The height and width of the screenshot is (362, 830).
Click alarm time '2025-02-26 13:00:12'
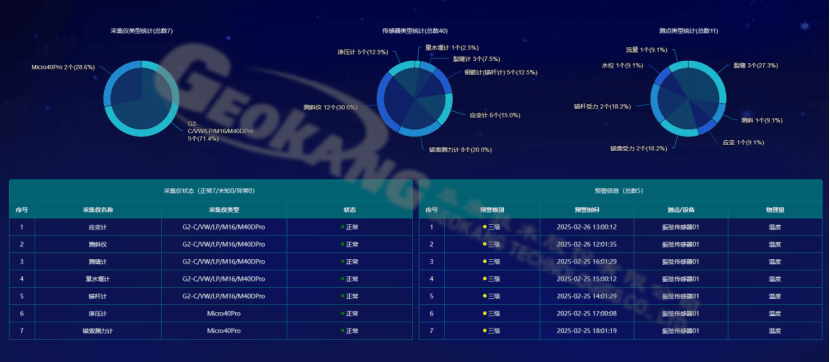[x=587, y=227]
